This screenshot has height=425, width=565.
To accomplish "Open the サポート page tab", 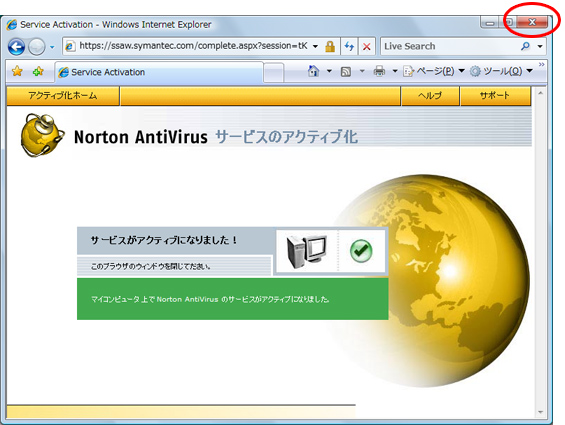I will tap(495, 96).
